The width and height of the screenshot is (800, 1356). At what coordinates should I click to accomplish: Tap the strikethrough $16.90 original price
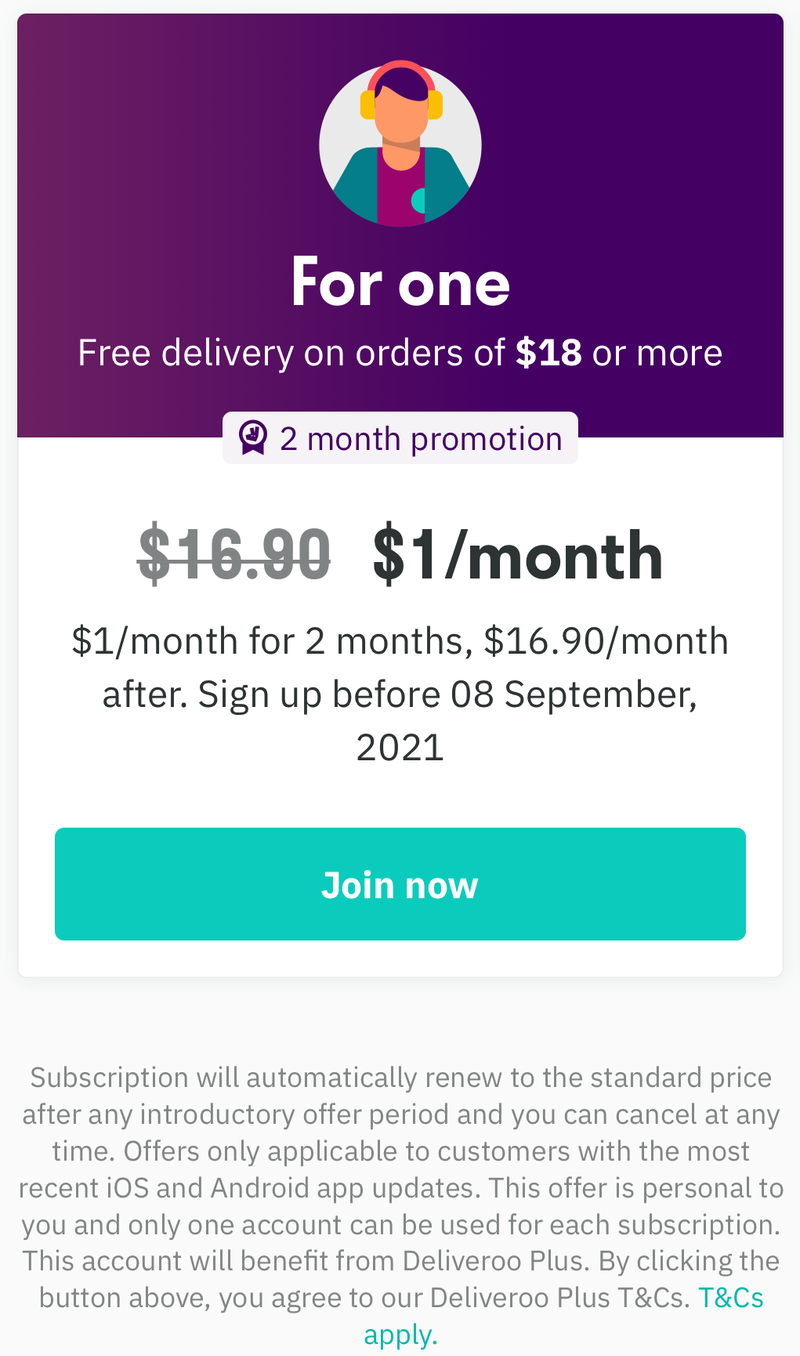pyautogui.click(x=234, y=554)
